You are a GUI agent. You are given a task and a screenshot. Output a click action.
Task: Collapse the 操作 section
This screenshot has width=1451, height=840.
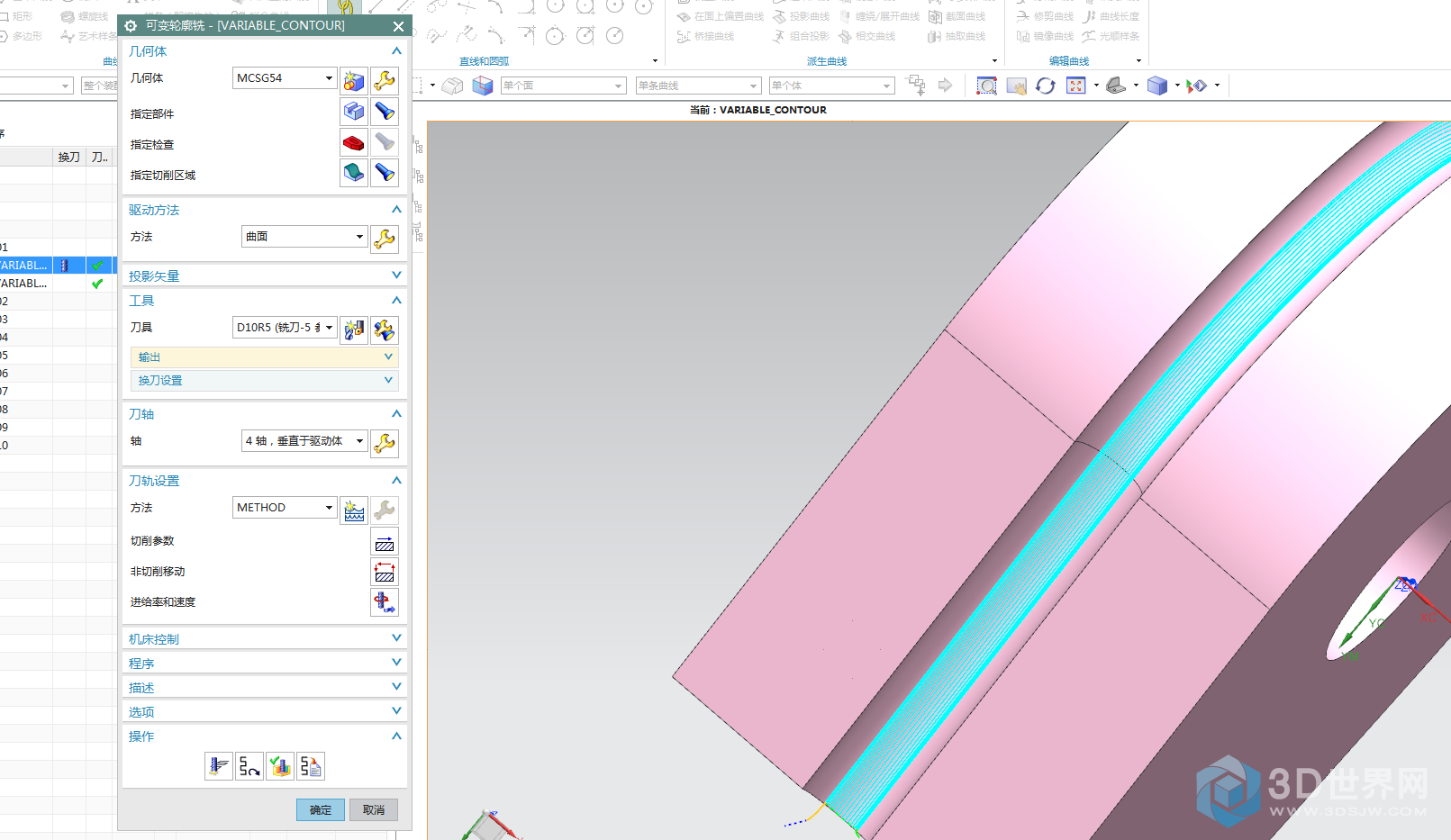click(x=396, y=736)
